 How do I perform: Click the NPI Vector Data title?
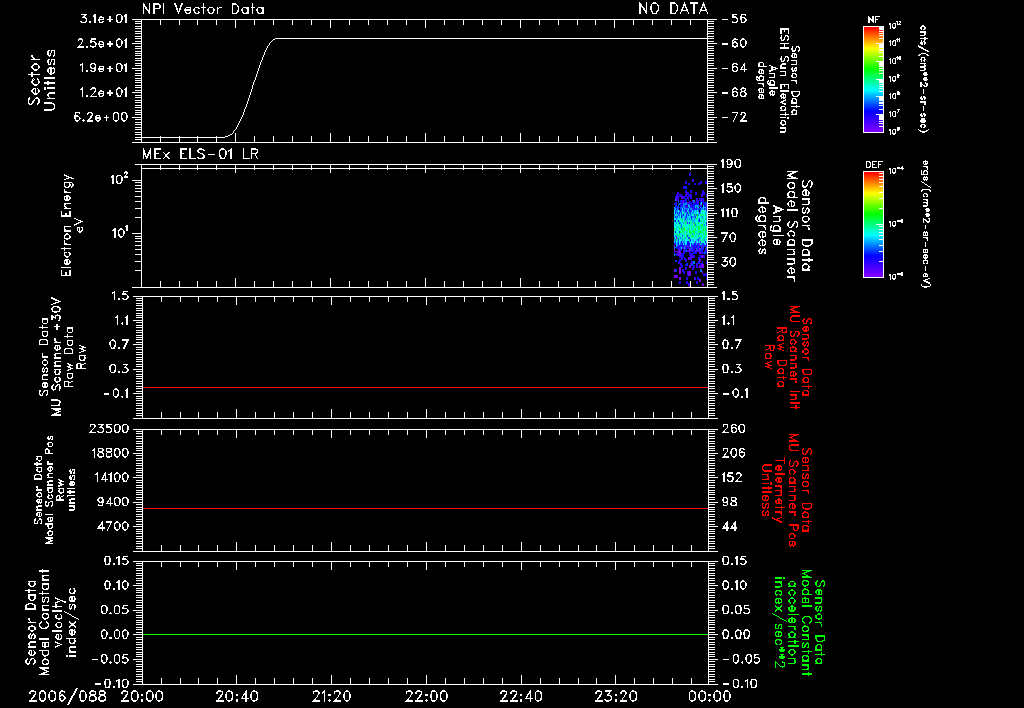203,9
